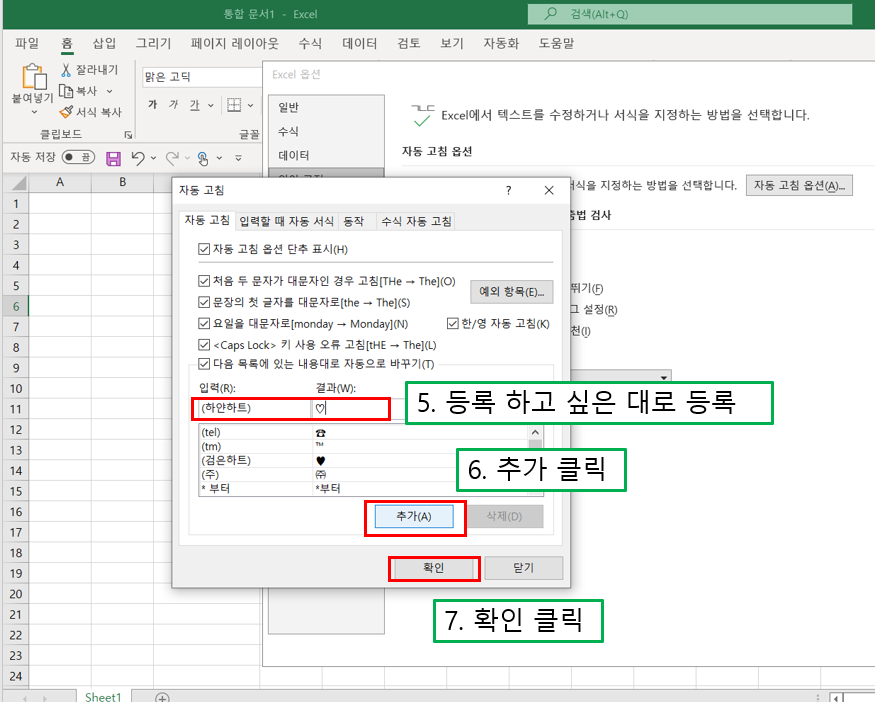The width and height of the screenshot is (875, 702).
Task: Click the list scrollbar up arrow
Action: (x=535, y=432)
